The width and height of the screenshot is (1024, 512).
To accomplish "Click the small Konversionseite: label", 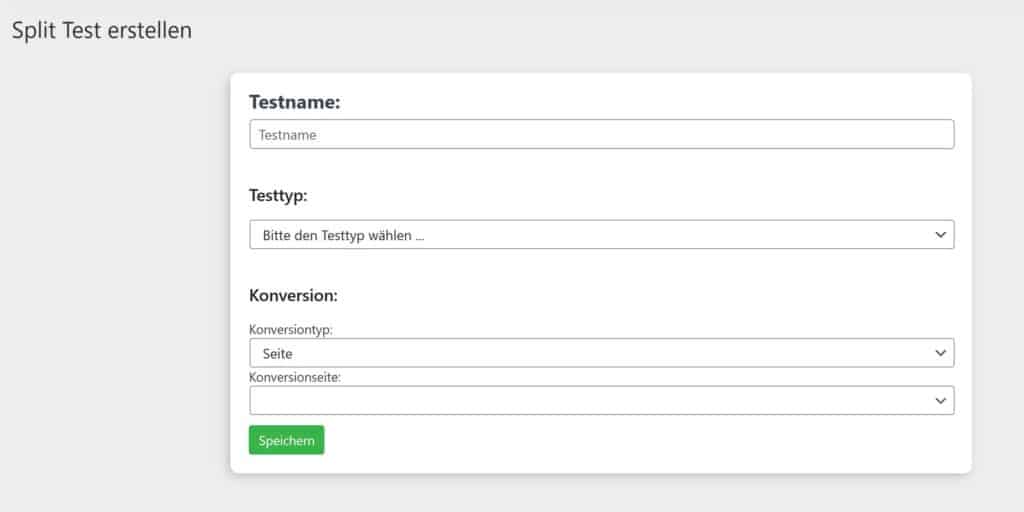I will click(x=295, y=377).
